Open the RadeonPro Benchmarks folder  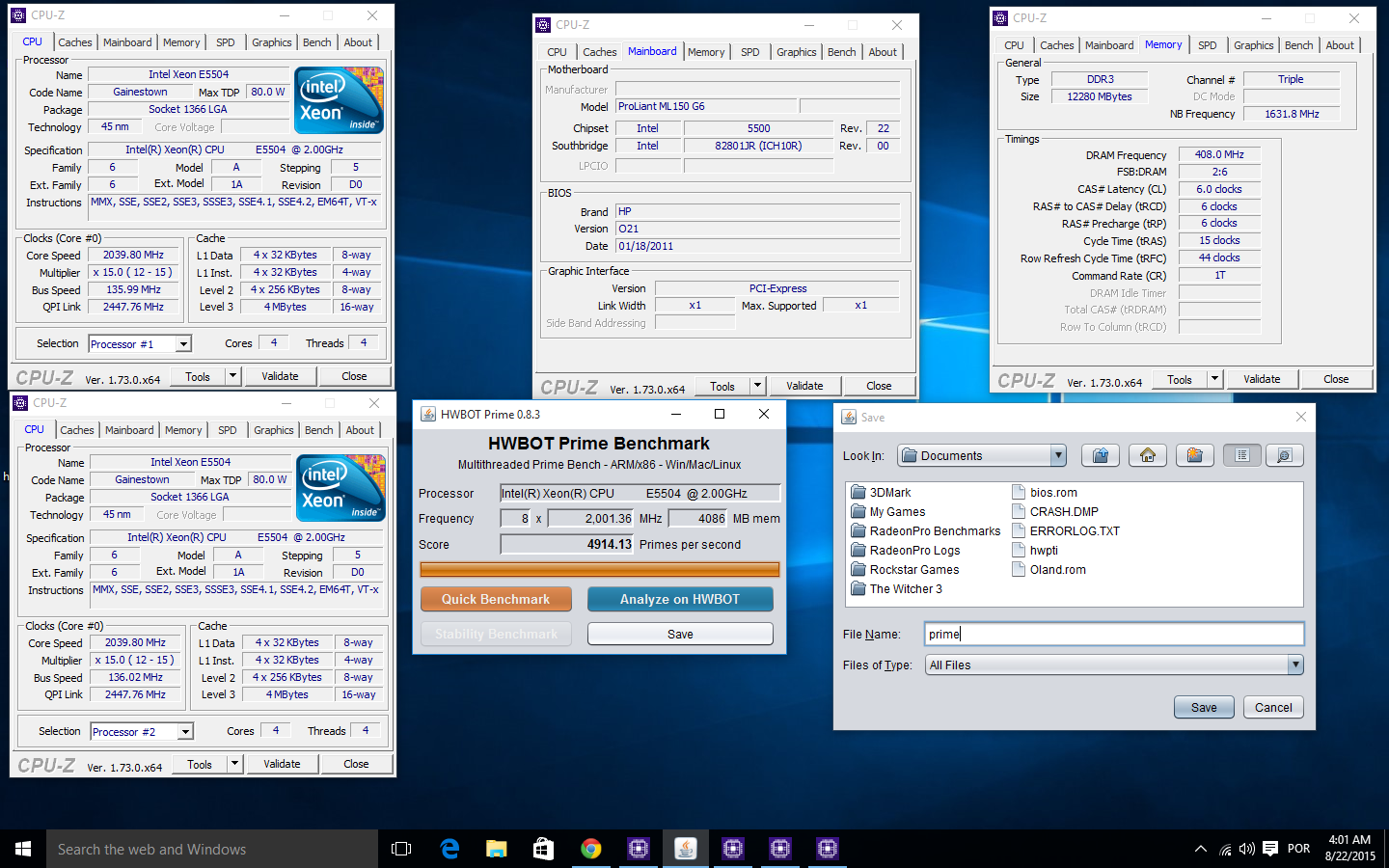tap(925, 530)
